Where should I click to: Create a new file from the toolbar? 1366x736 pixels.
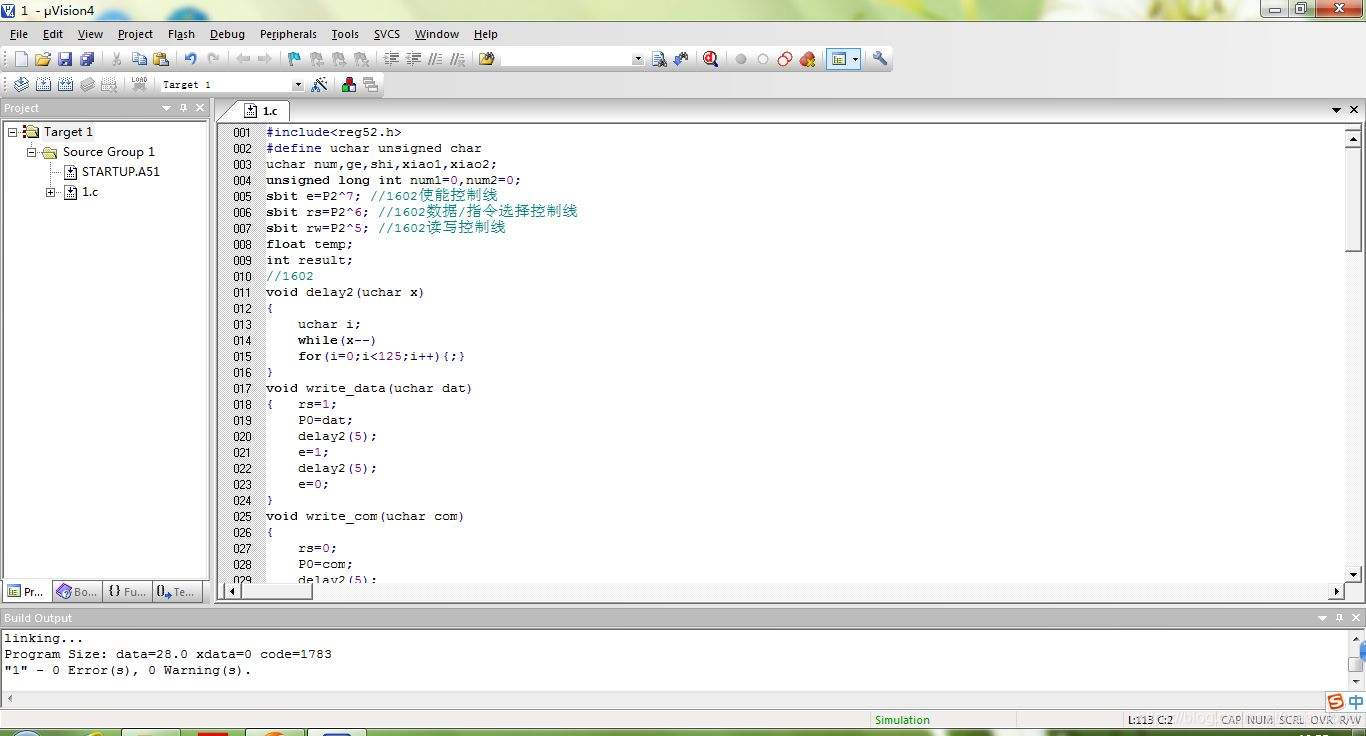[21, 59]
